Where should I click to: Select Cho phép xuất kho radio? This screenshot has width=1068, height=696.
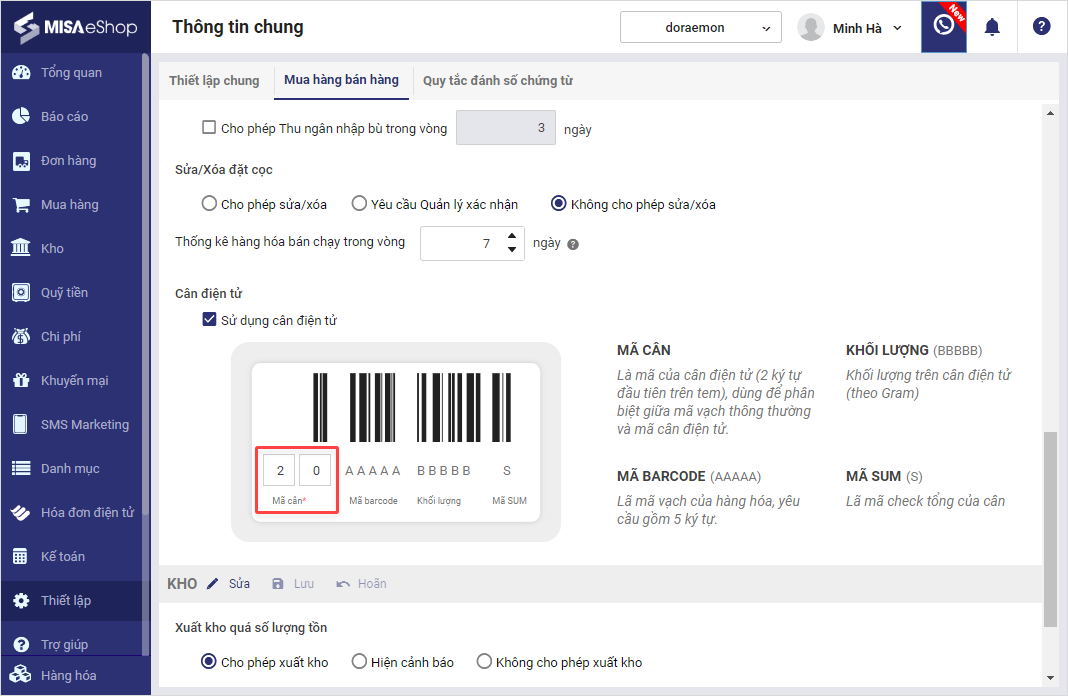coord(209,661)
